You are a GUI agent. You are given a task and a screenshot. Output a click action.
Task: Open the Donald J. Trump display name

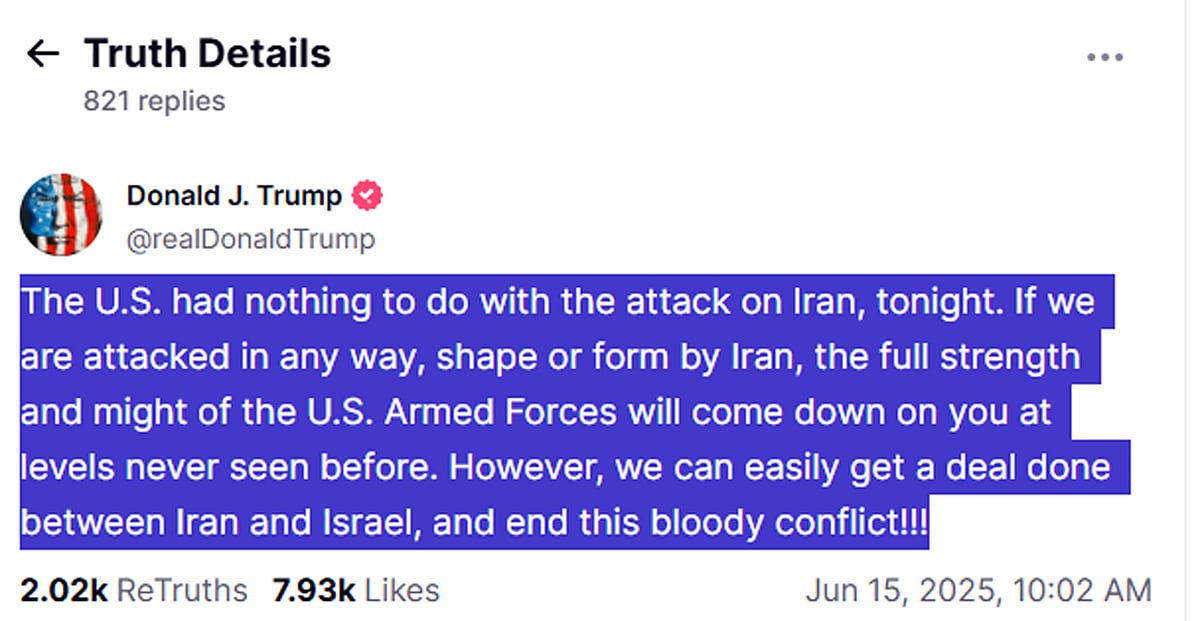(234, 196)
